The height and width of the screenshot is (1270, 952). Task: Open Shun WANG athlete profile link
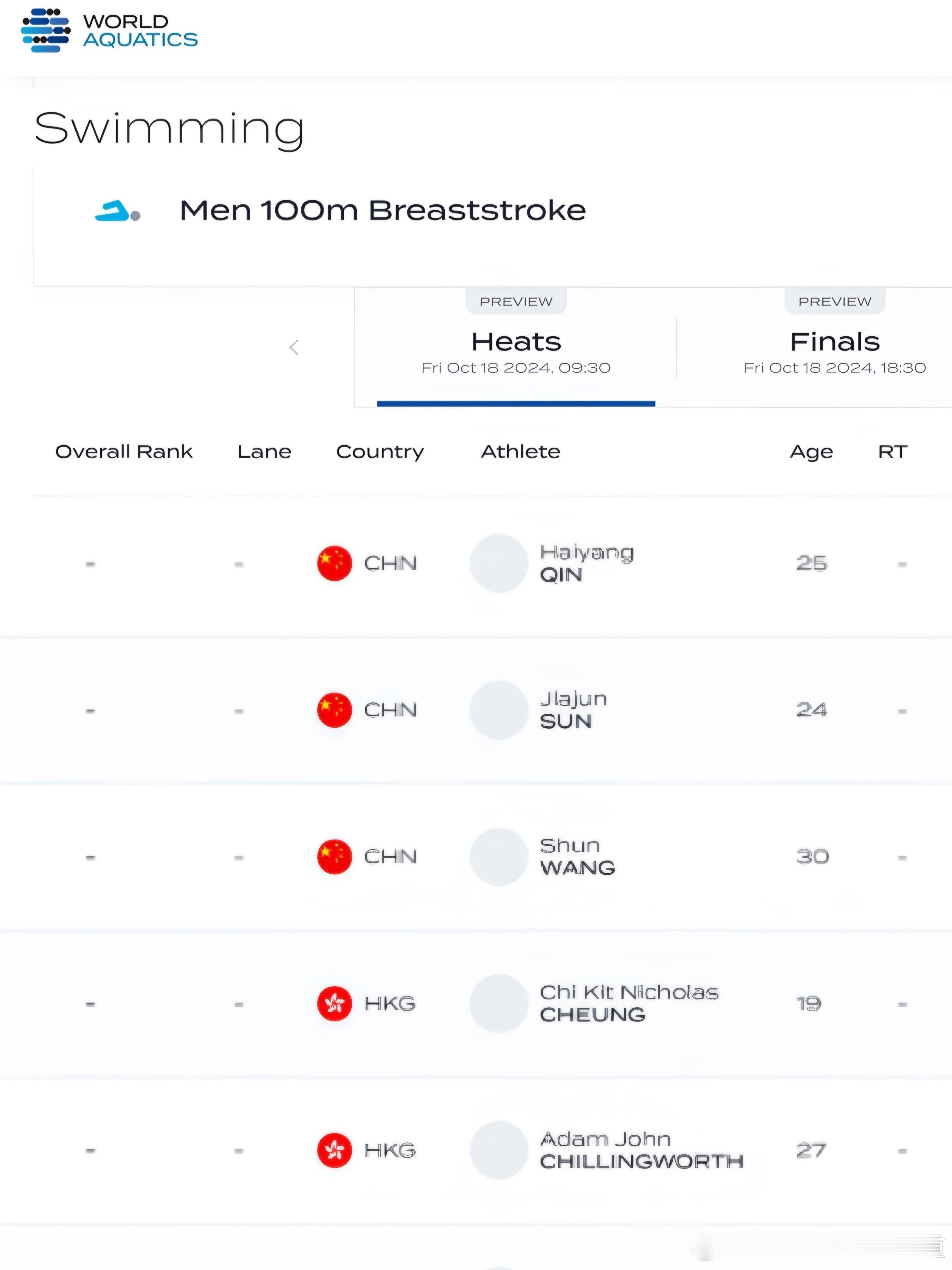pyautogui.click(x=578, y=857)
